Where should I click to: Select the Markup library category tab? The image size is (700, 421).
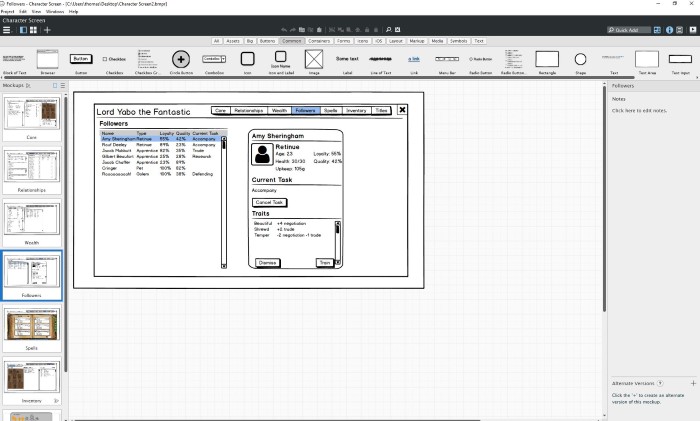(417, 41)
